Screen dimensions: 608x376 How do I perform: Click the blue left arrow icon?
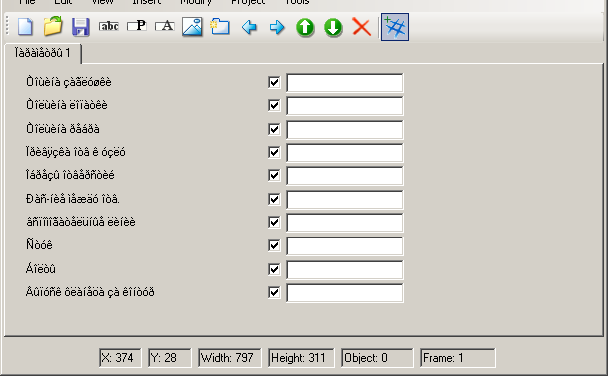(249, 27)
